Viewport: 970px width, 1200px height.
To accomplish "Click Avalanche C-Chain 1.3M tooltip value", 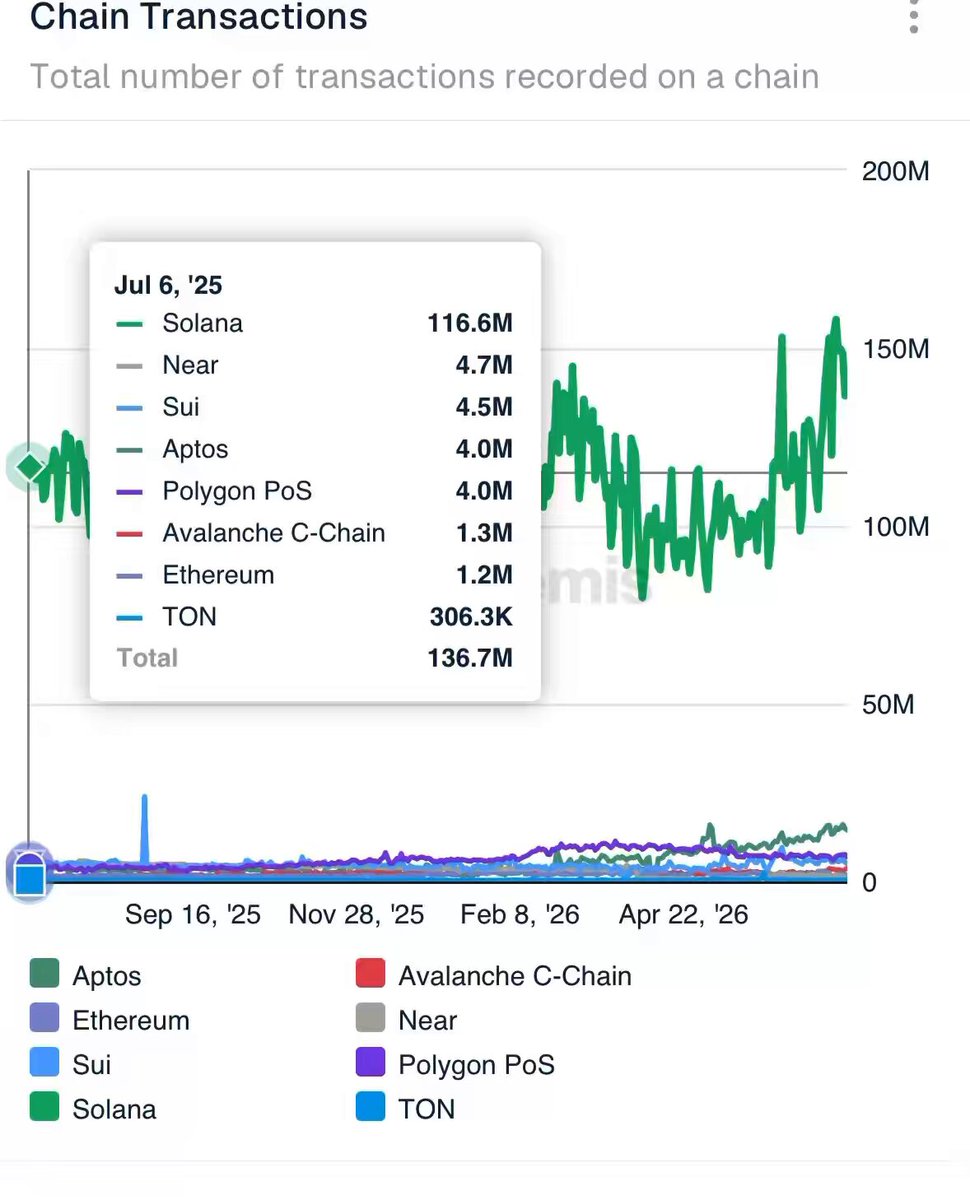I will [484, 533].
